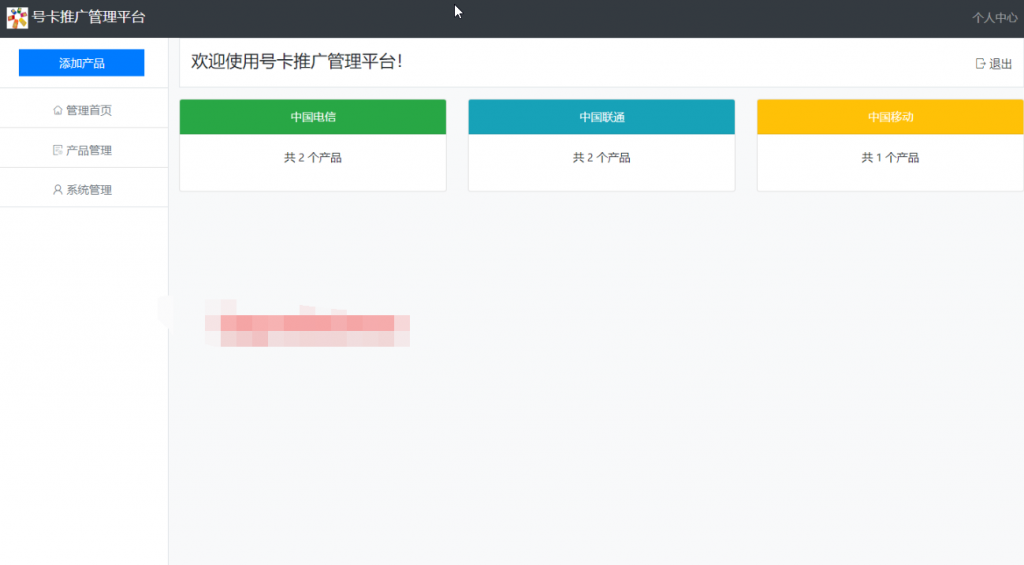Viewport: 1024px width, 565px height.
Task: Select the green 中国电信 card header
Action: [313, 117]
